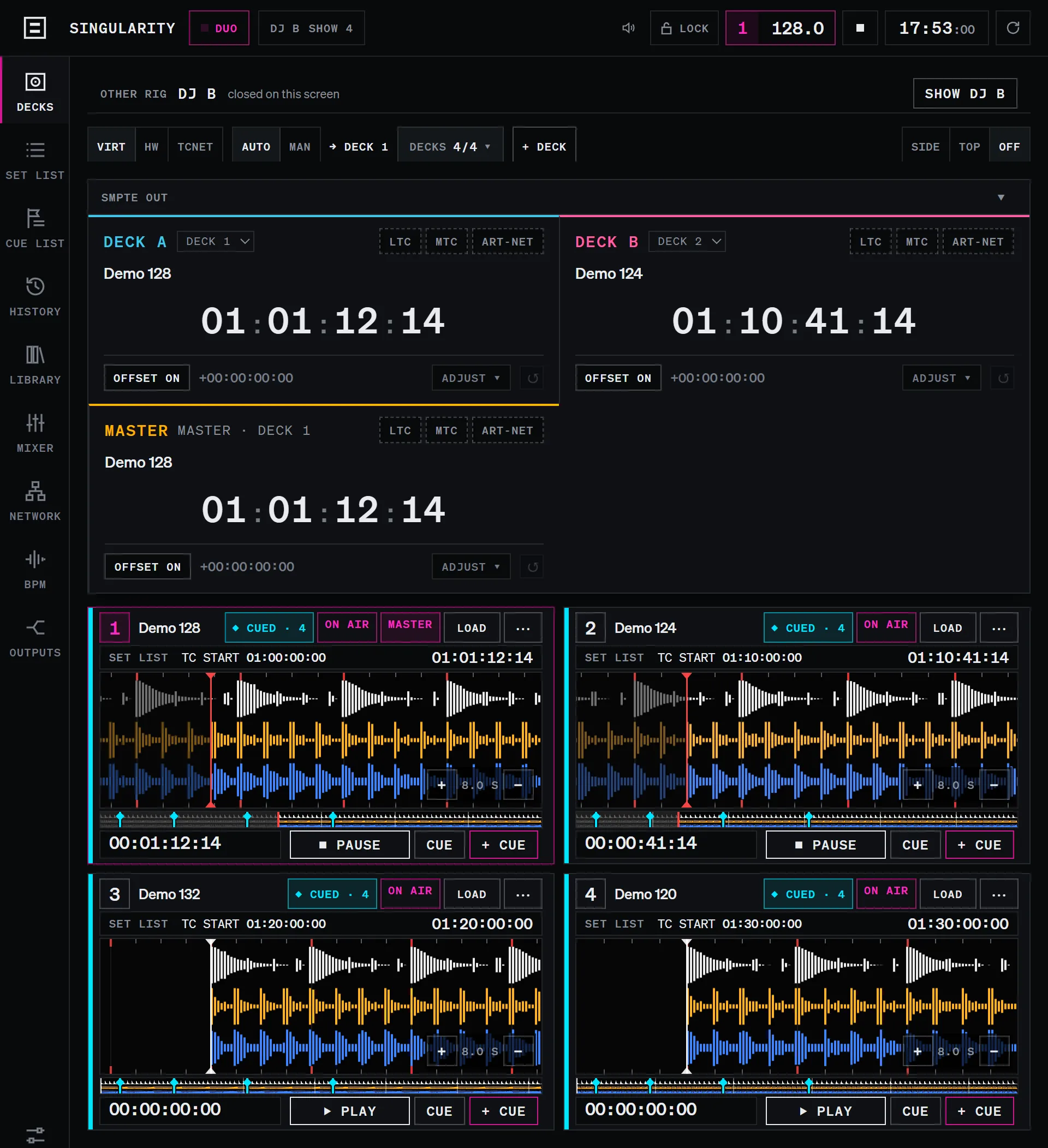
Task: Toggle the LOCK button in header
Action: tap(684, 28)
